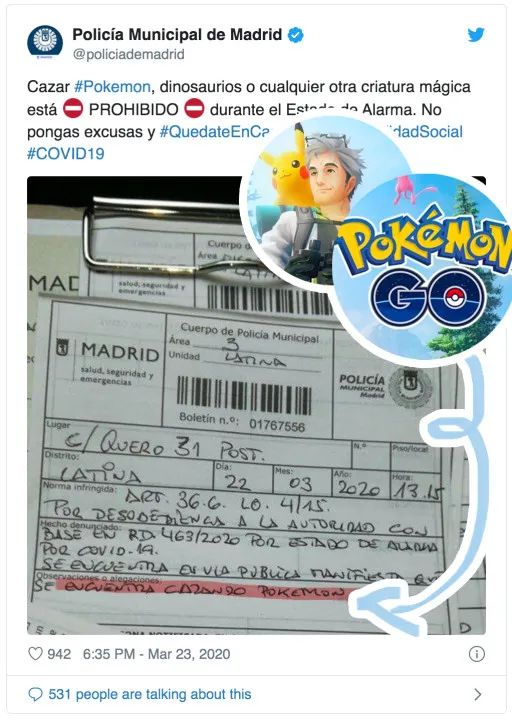This screenshot has height=720, width=512.
Task: Click the Pokémon GO logo circle
Action: [425, 269]
